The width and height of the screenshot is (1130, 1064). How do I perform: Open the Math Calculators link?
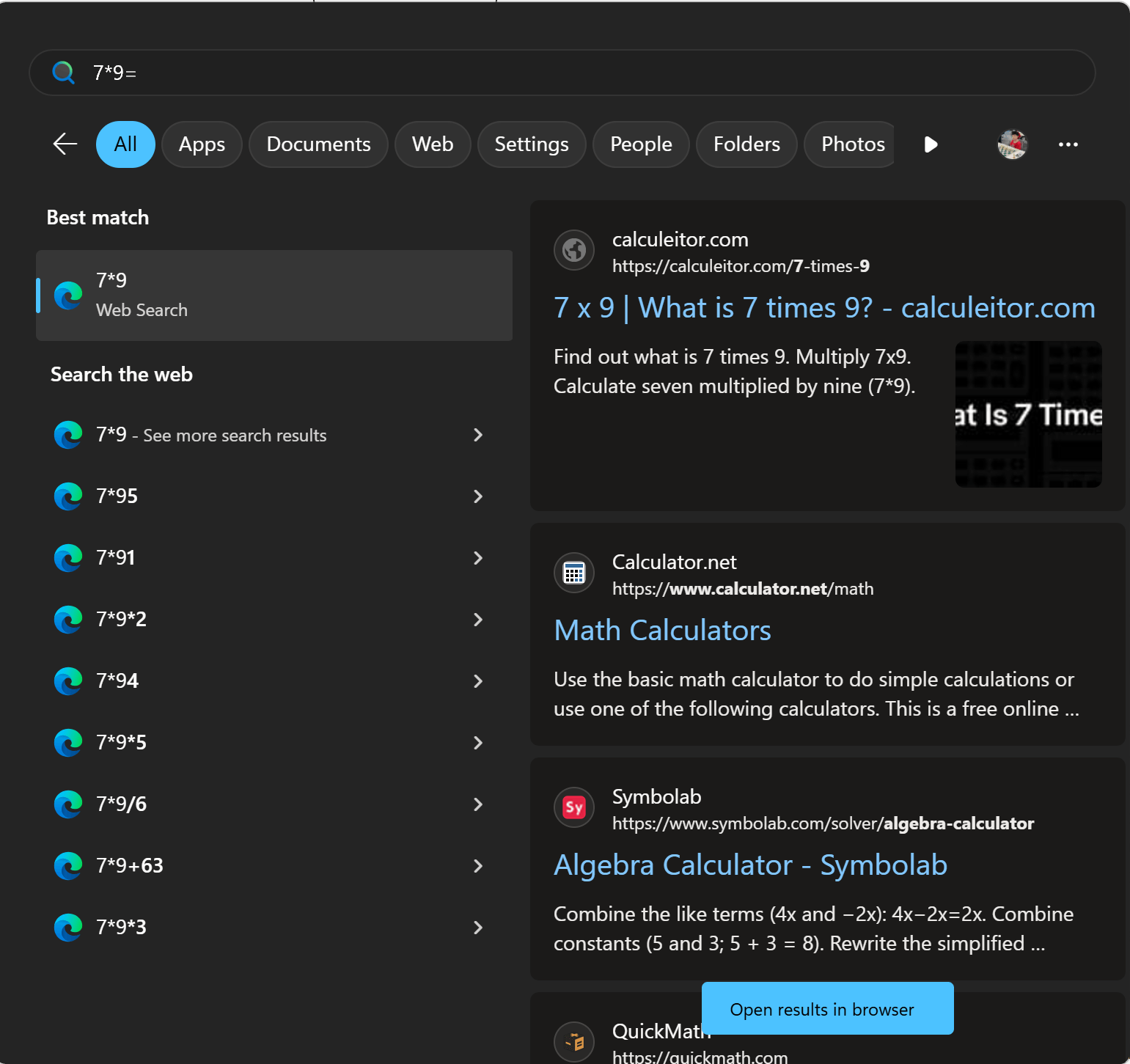[x=662, y=631]
